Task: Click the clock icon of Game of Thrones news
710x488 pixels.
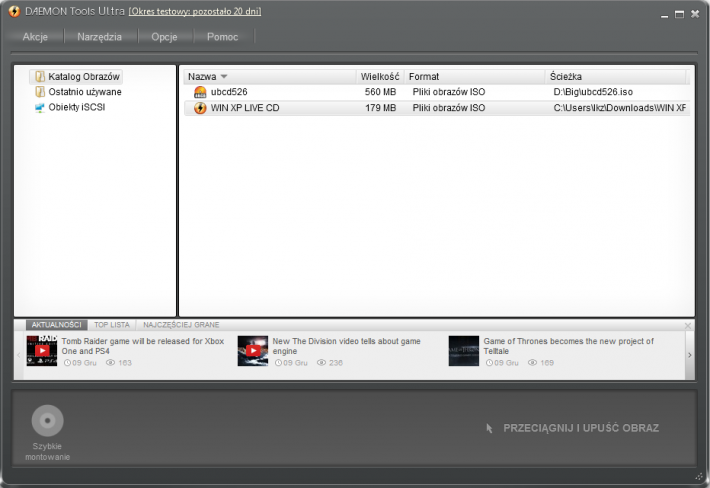Action: (489, 363)
